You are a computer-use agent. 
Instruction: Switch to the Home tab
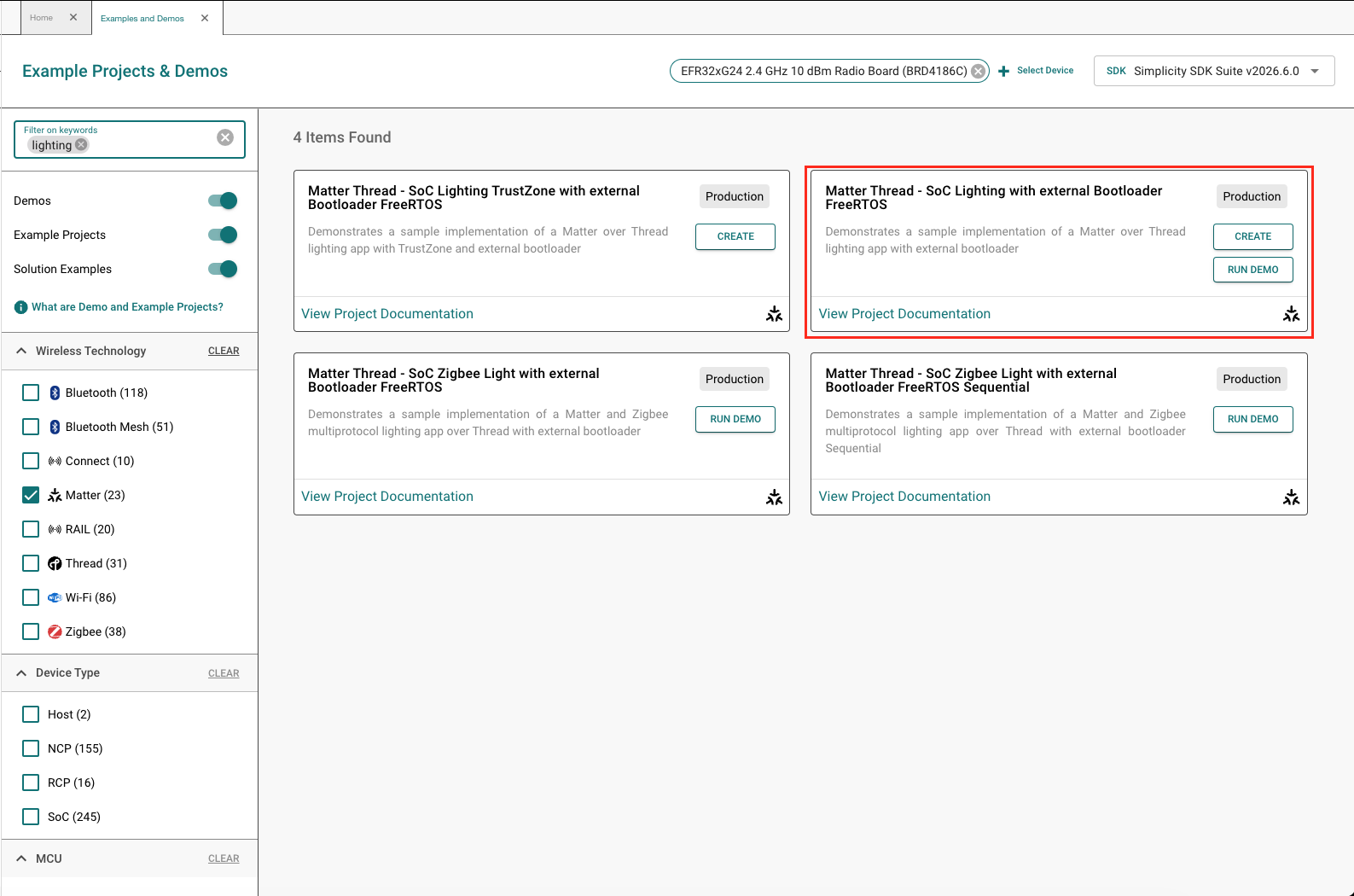point(41,18)
